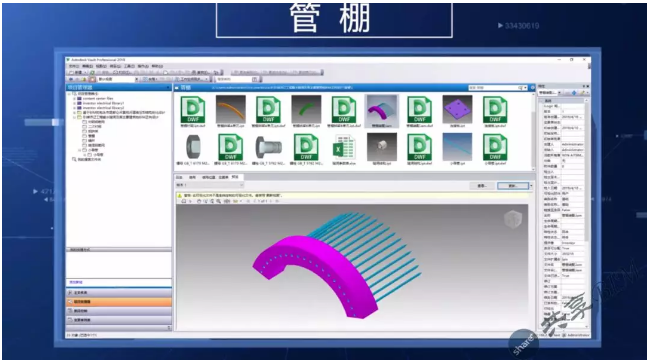
Task: Select the content center files tree item
Action: 98,99
